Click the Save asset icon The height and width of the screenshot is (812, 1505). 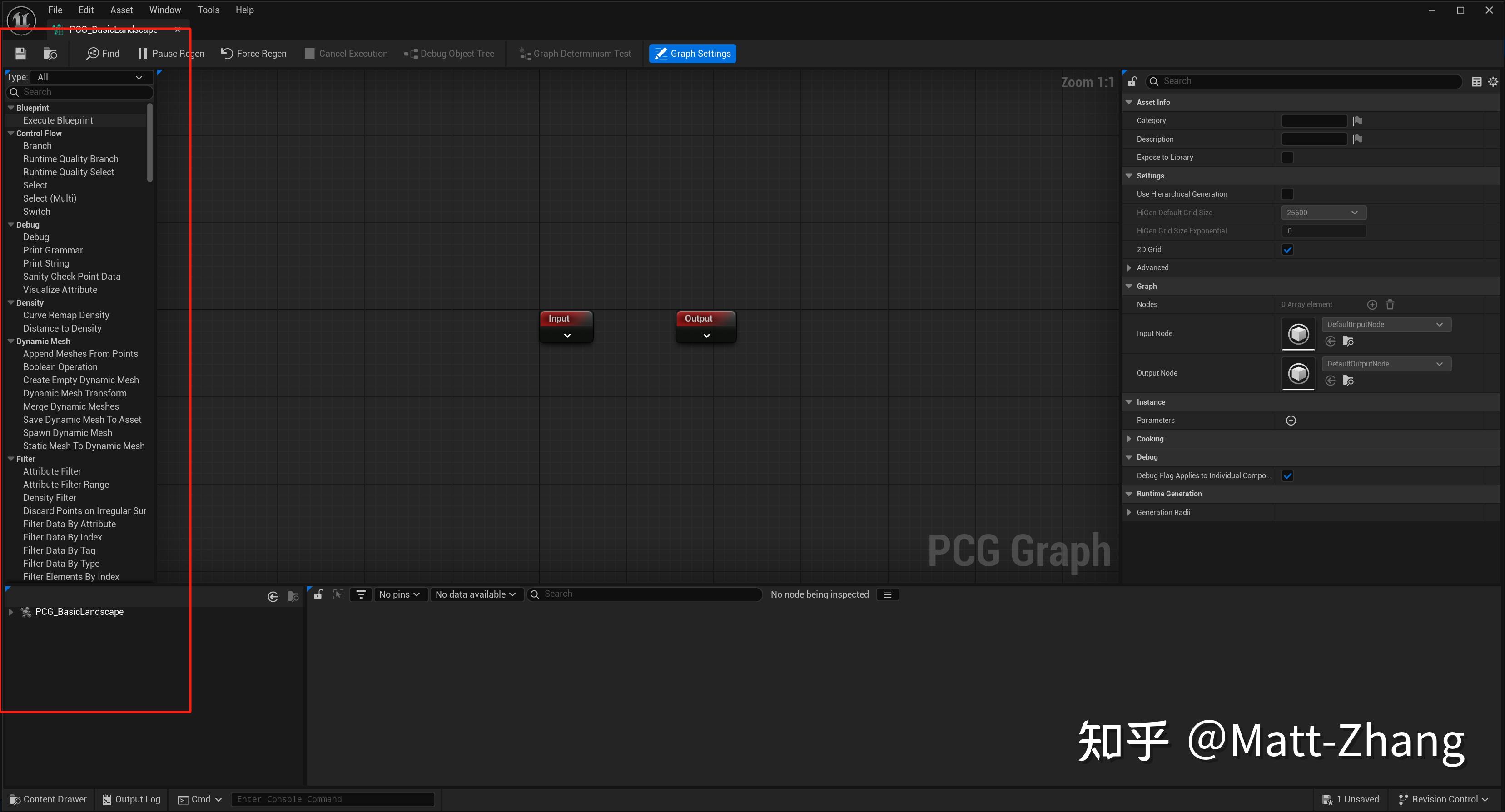pyautogui.click(x=20, y=54)
